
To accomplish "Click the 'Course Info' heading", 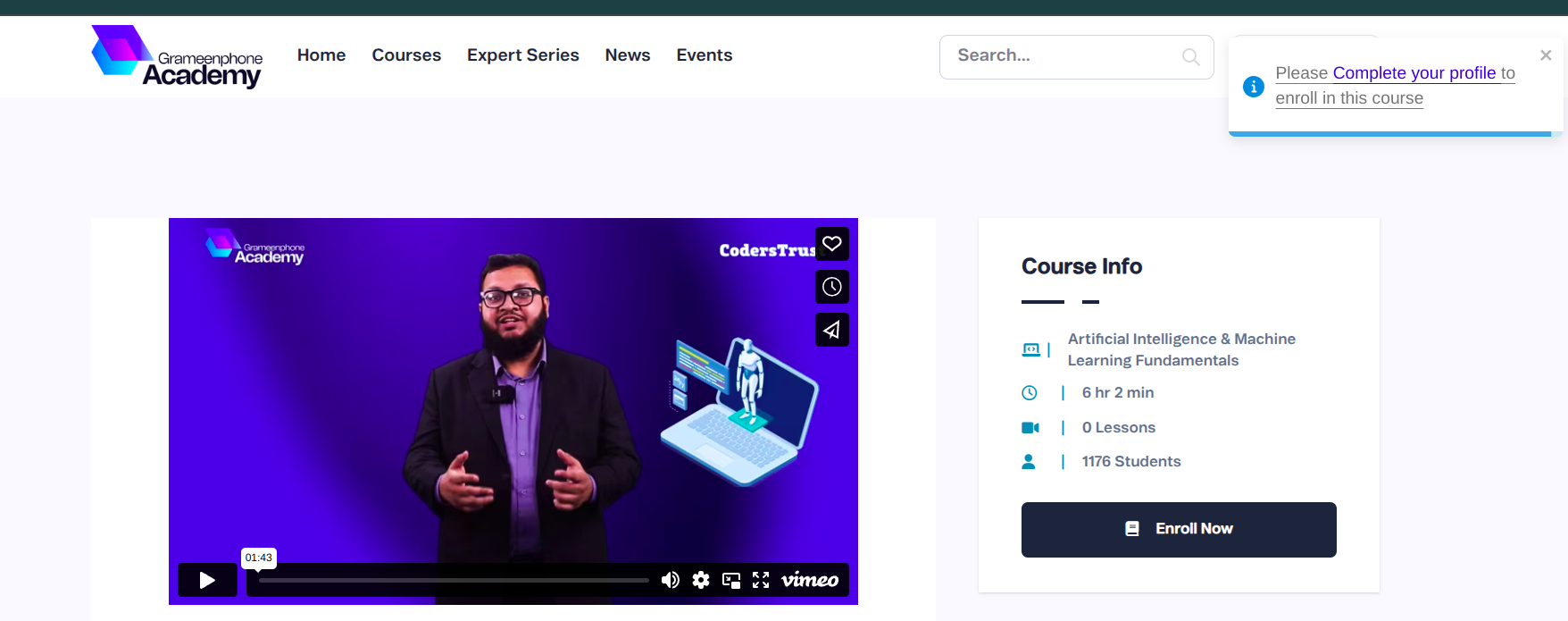I will point(1082,266).
